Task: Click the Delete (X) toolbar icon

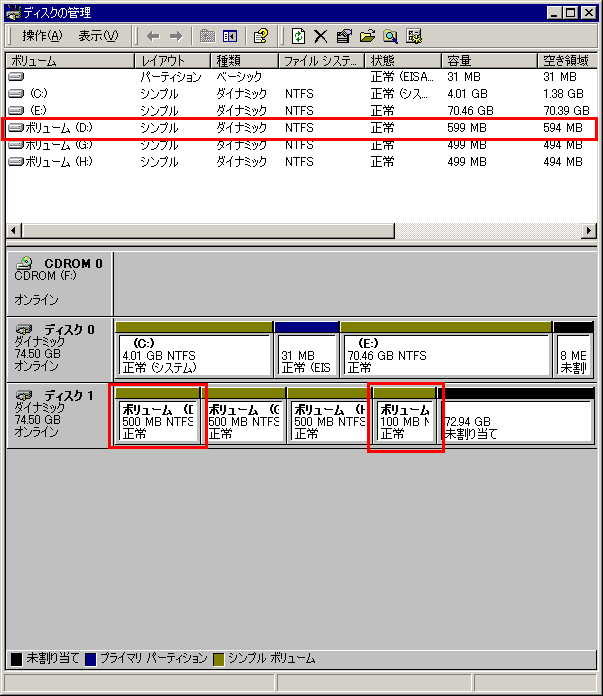Action: click(320, 36)
